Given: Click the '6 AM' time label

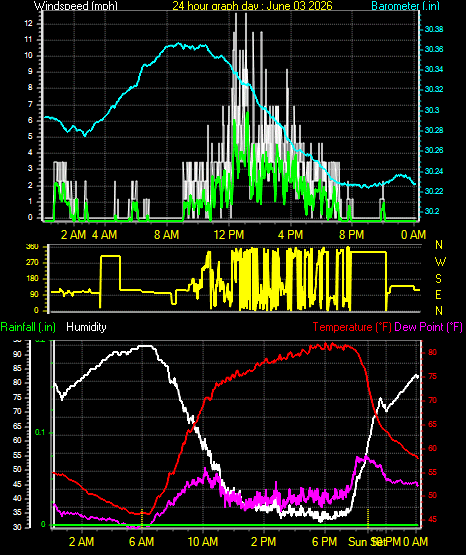Looking at the screenshot, I should coord(142,542).
